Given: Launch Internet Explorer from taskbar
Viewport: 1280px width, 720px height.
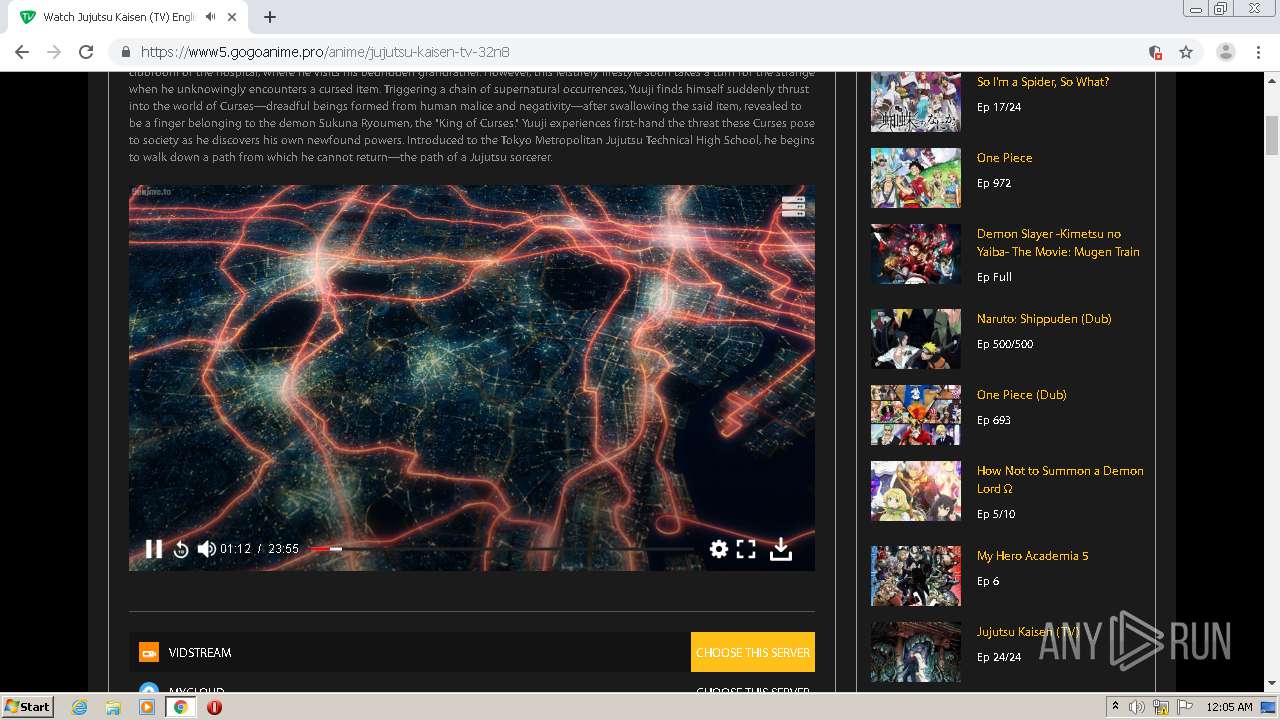Looking at the screenshot, I should tap(80, 707).
